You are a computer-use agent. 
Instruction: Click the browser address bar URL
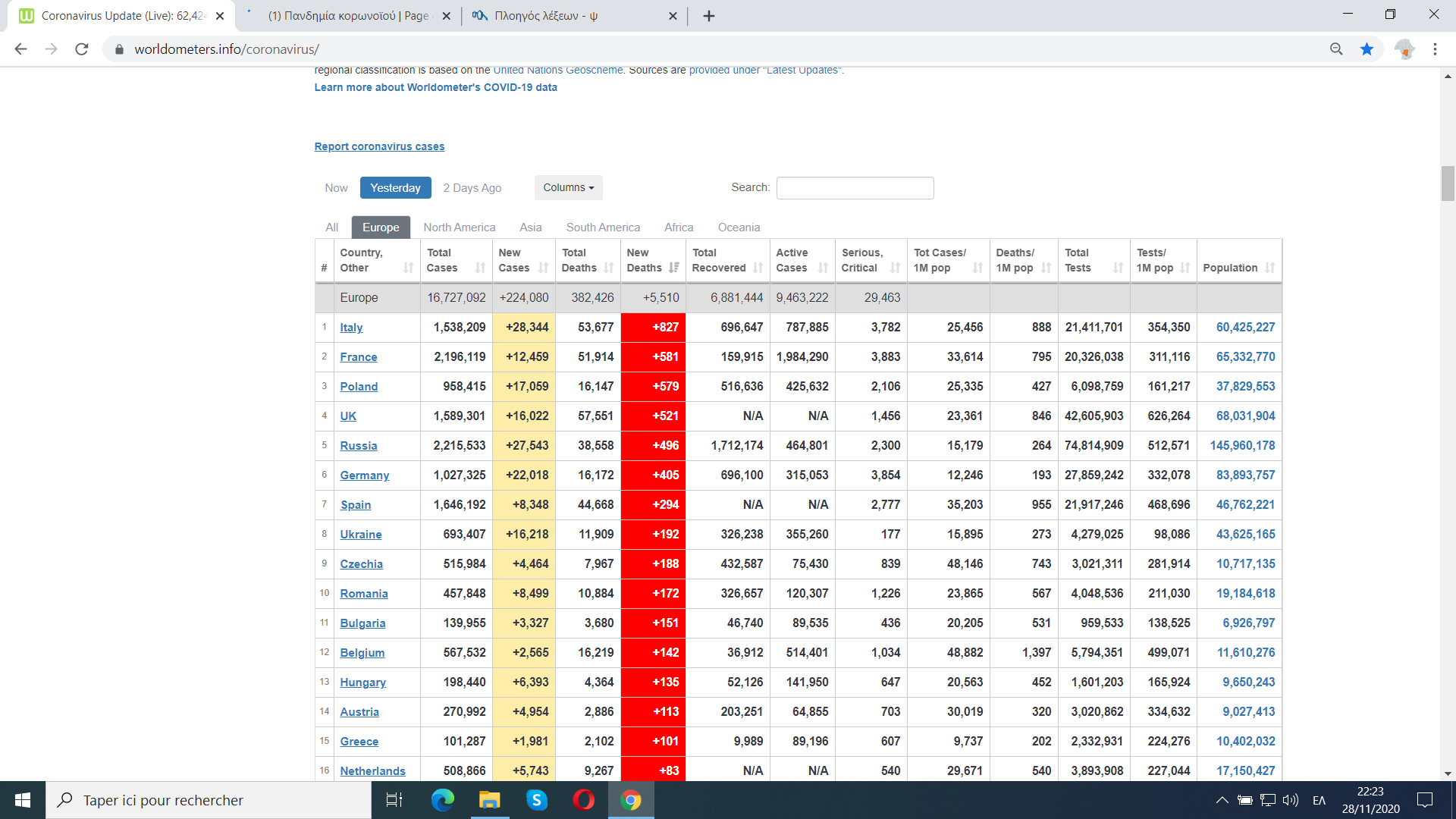click(227, 49)
